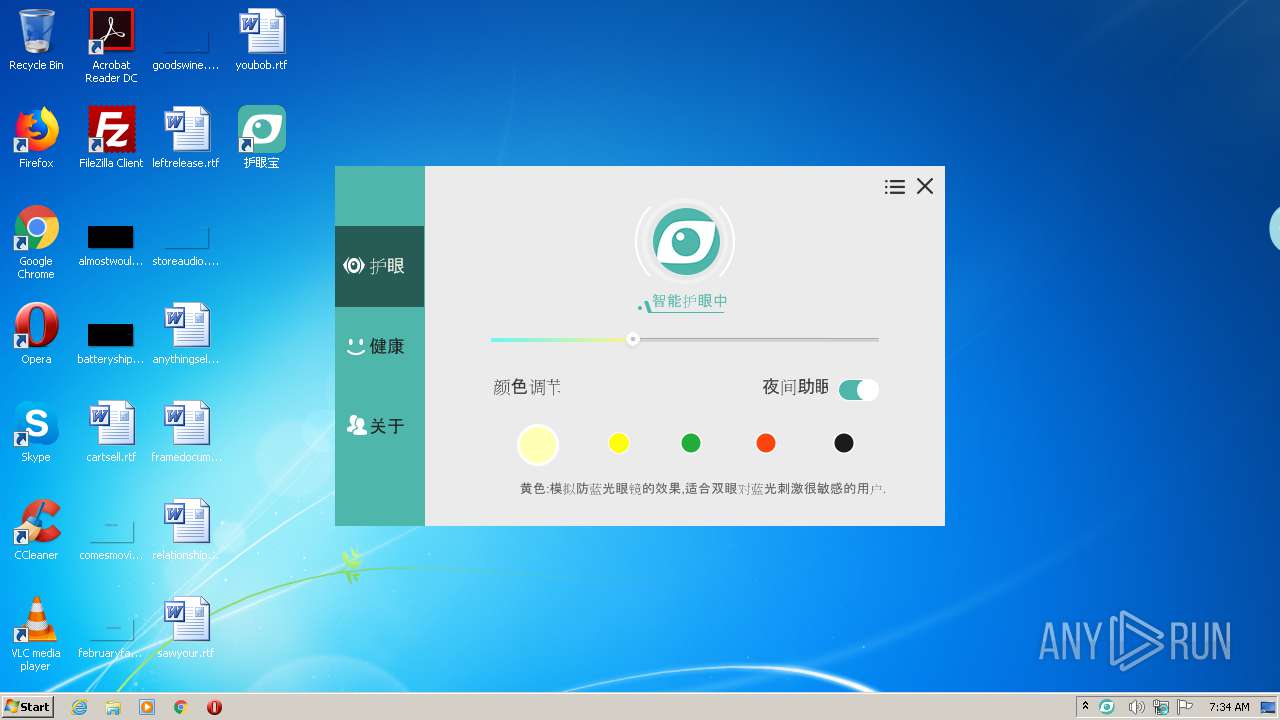Viewport: 1280px width, 720px height.
Task: Open the 护眼 eye-protection tab
Action: point(379,266)
